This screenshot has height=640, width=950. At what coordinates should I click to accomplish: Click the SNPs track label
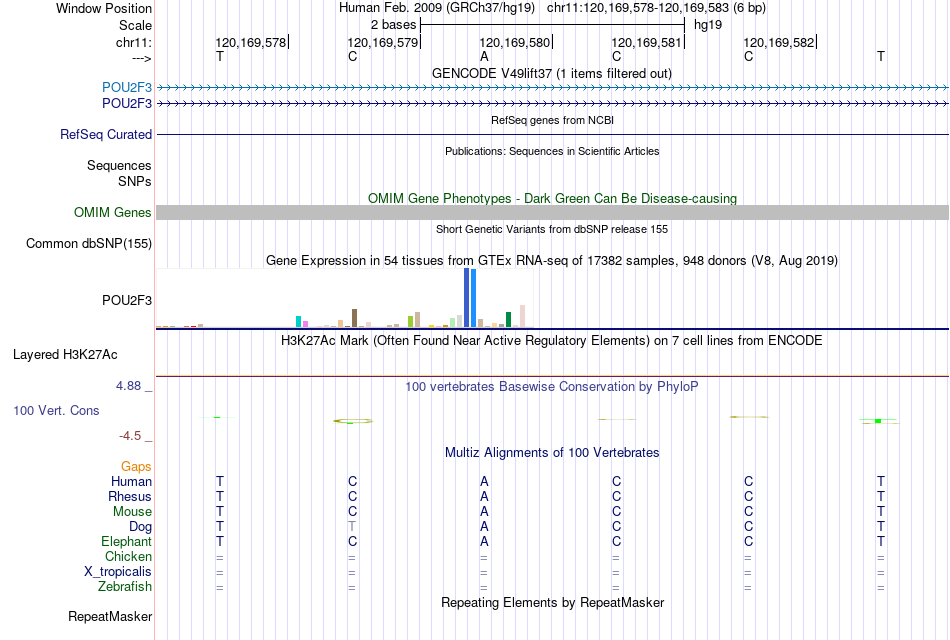click(135, 181)
